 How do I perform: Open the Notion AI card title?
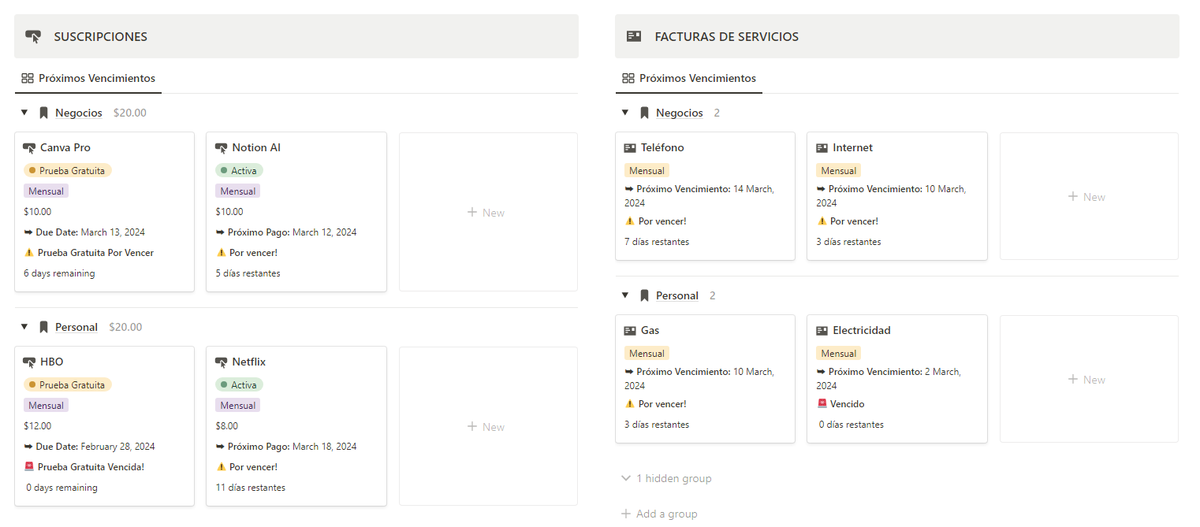coord(256,148)
